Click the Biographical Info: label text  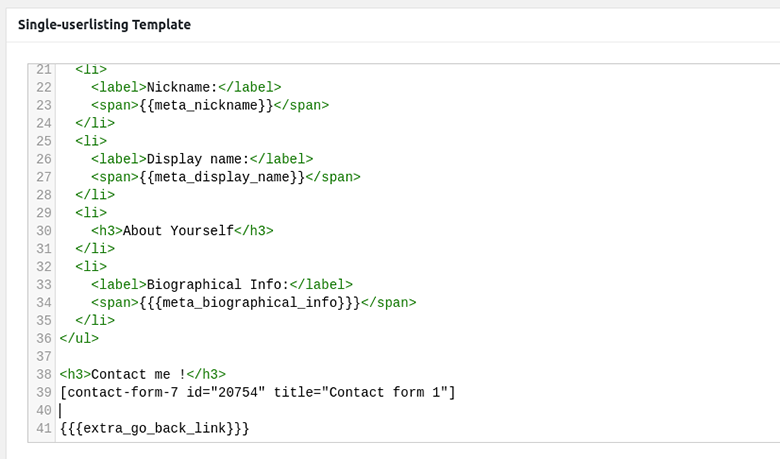217,284
